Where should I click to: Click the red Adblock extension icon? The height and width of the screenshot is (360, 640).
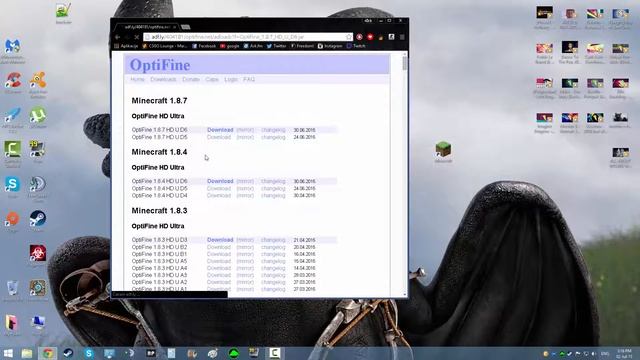pos(359,37)
